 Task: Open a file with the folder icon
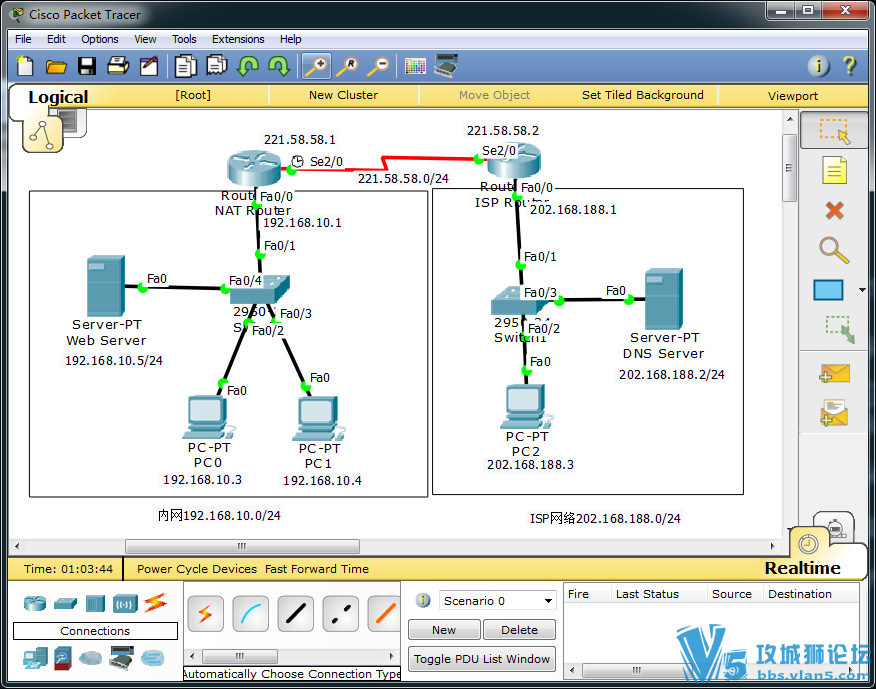(56, 66)
